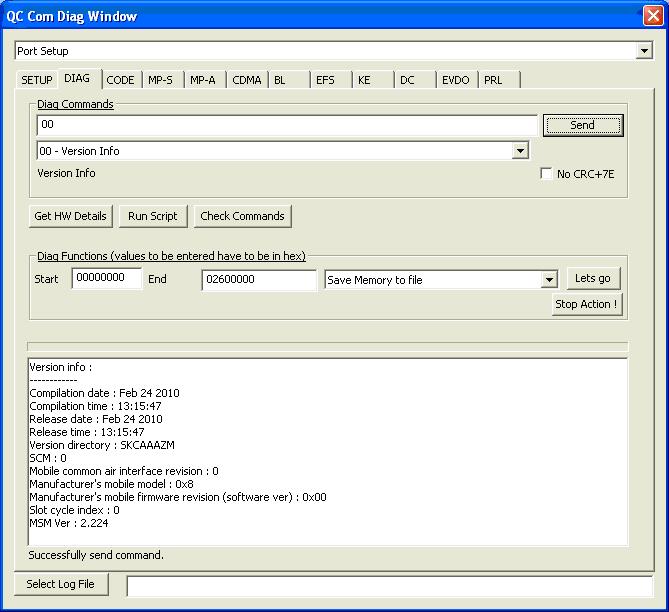
Task: Open the PRL tab
Action: (499, 80)
